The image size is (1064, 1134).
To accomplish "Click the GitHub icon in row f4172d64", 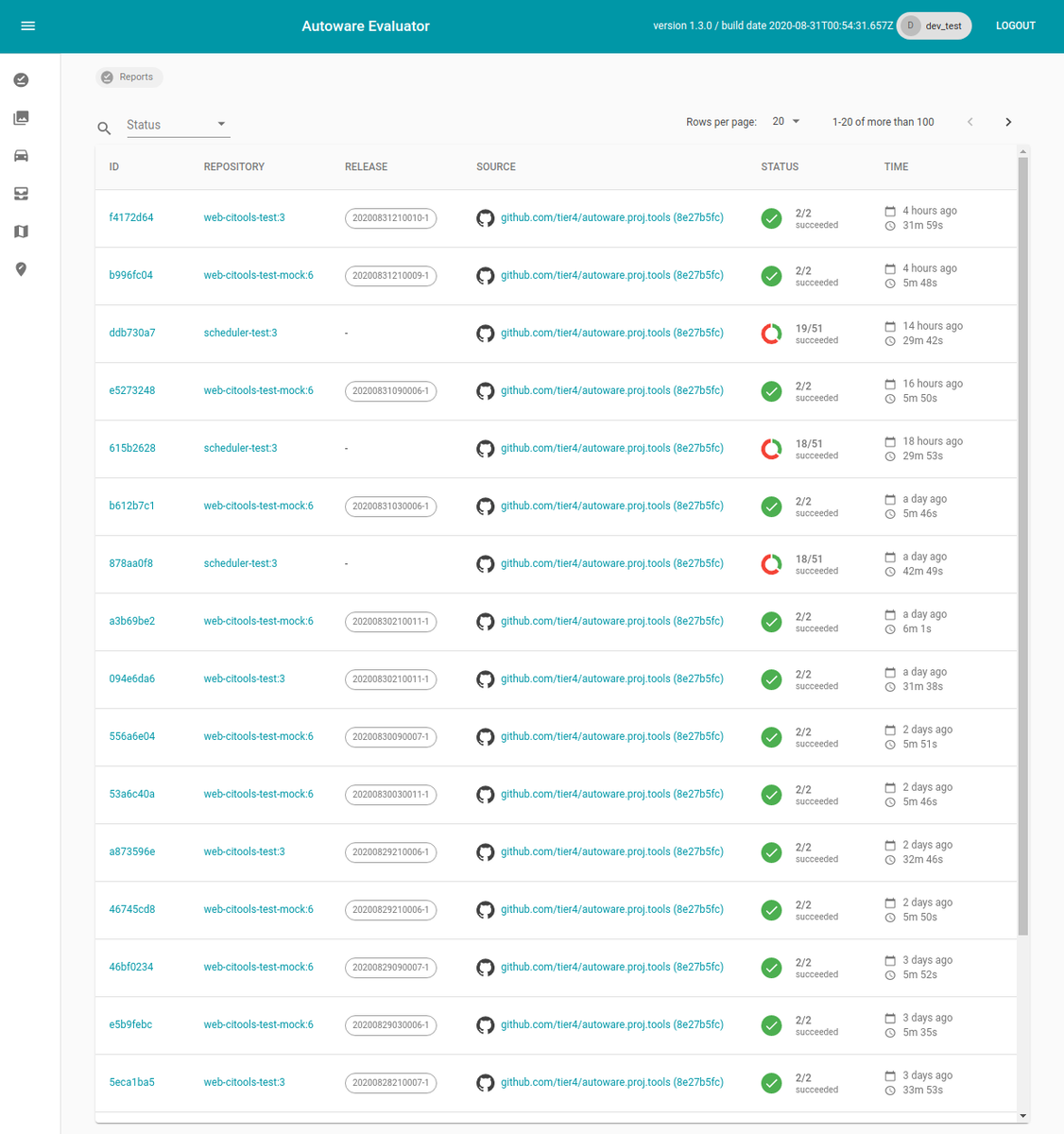I will 486,218.
